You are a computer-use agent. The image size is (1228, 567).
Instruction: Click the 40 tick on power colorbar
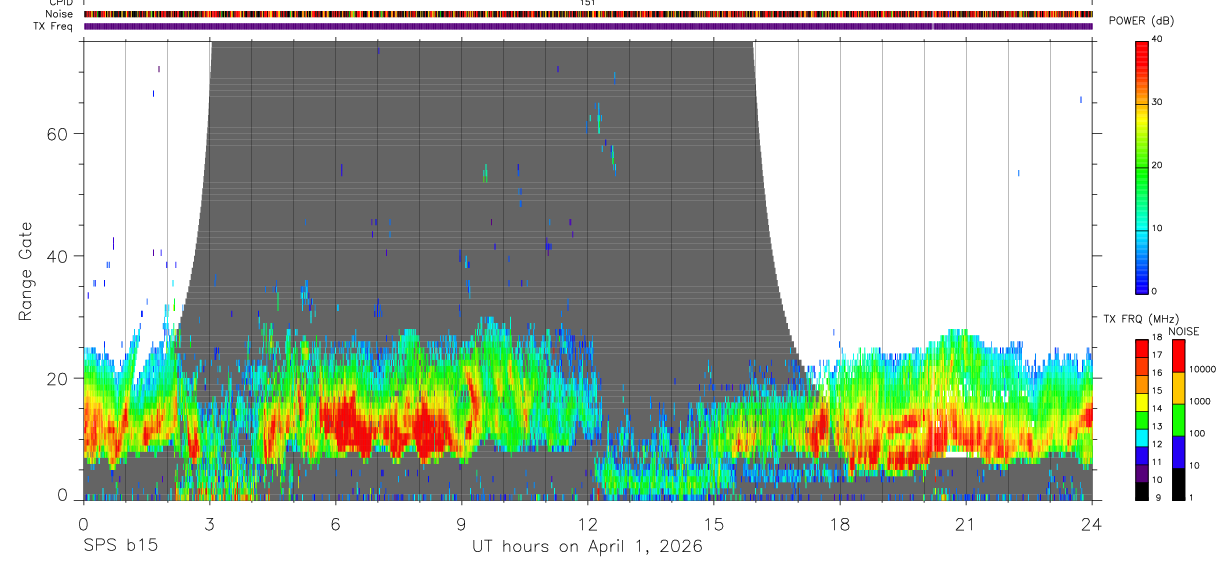(1157, 39)
